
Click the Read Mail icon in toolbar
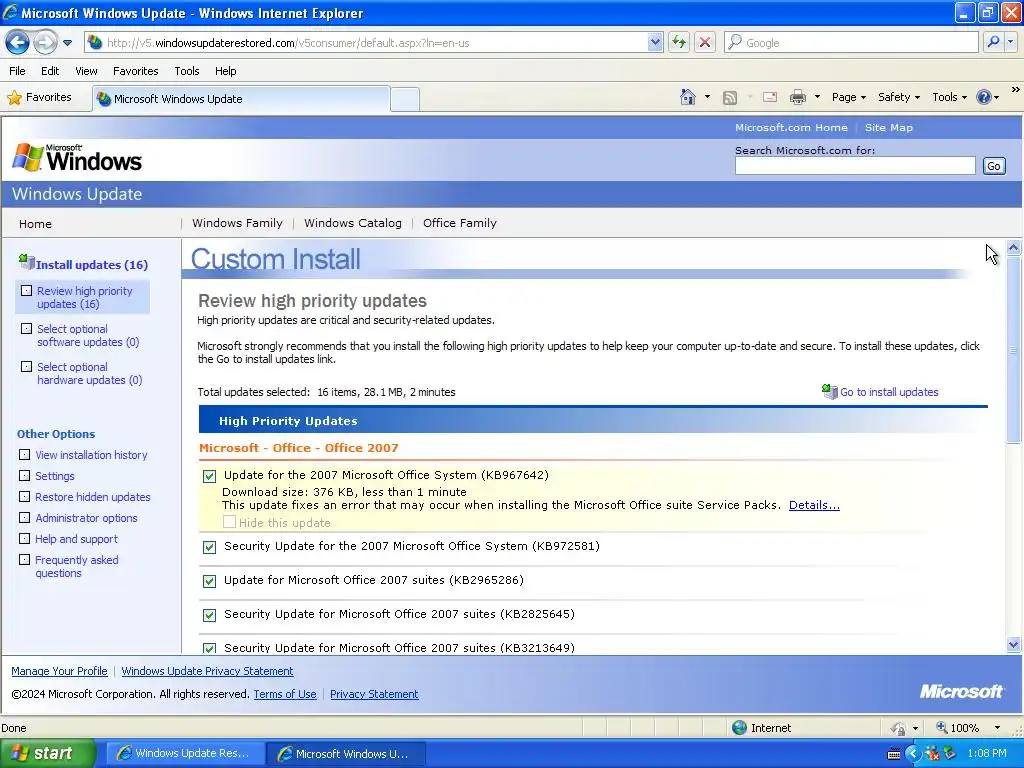coord(770,97)
